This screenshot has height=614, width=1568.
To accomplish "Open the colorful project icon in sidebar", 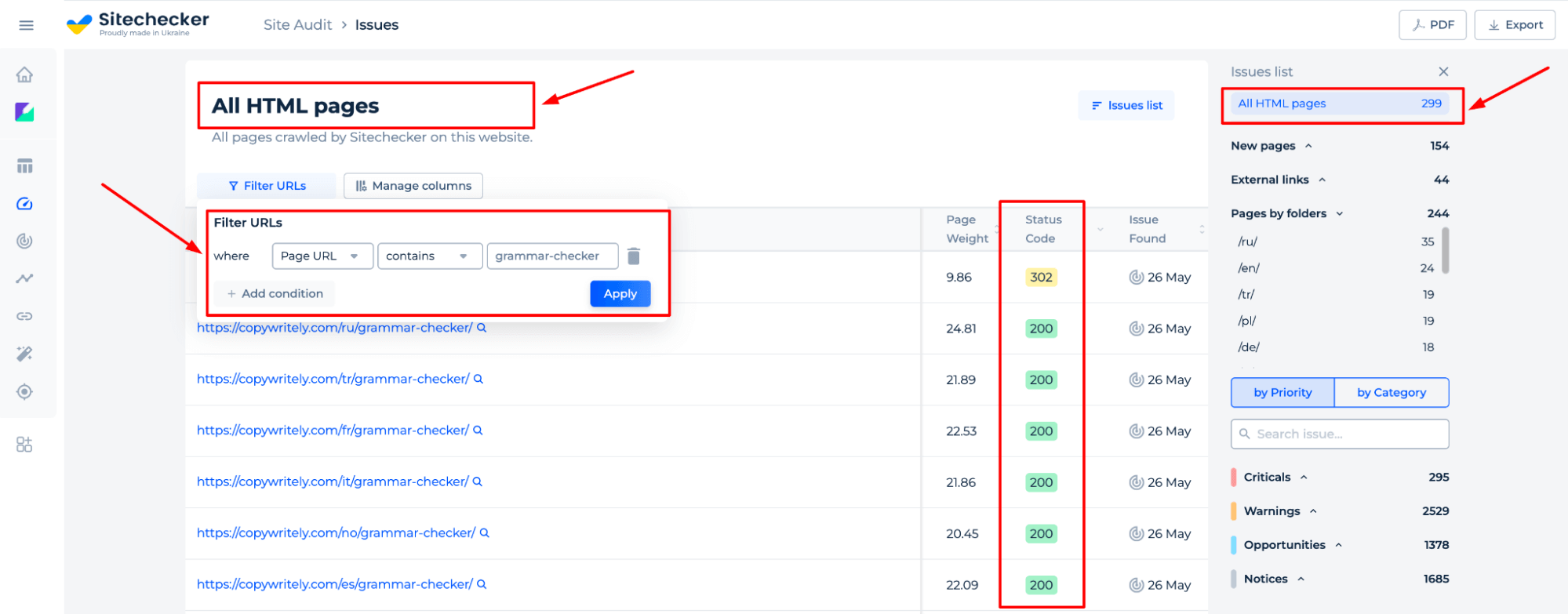I will (25, 112).
